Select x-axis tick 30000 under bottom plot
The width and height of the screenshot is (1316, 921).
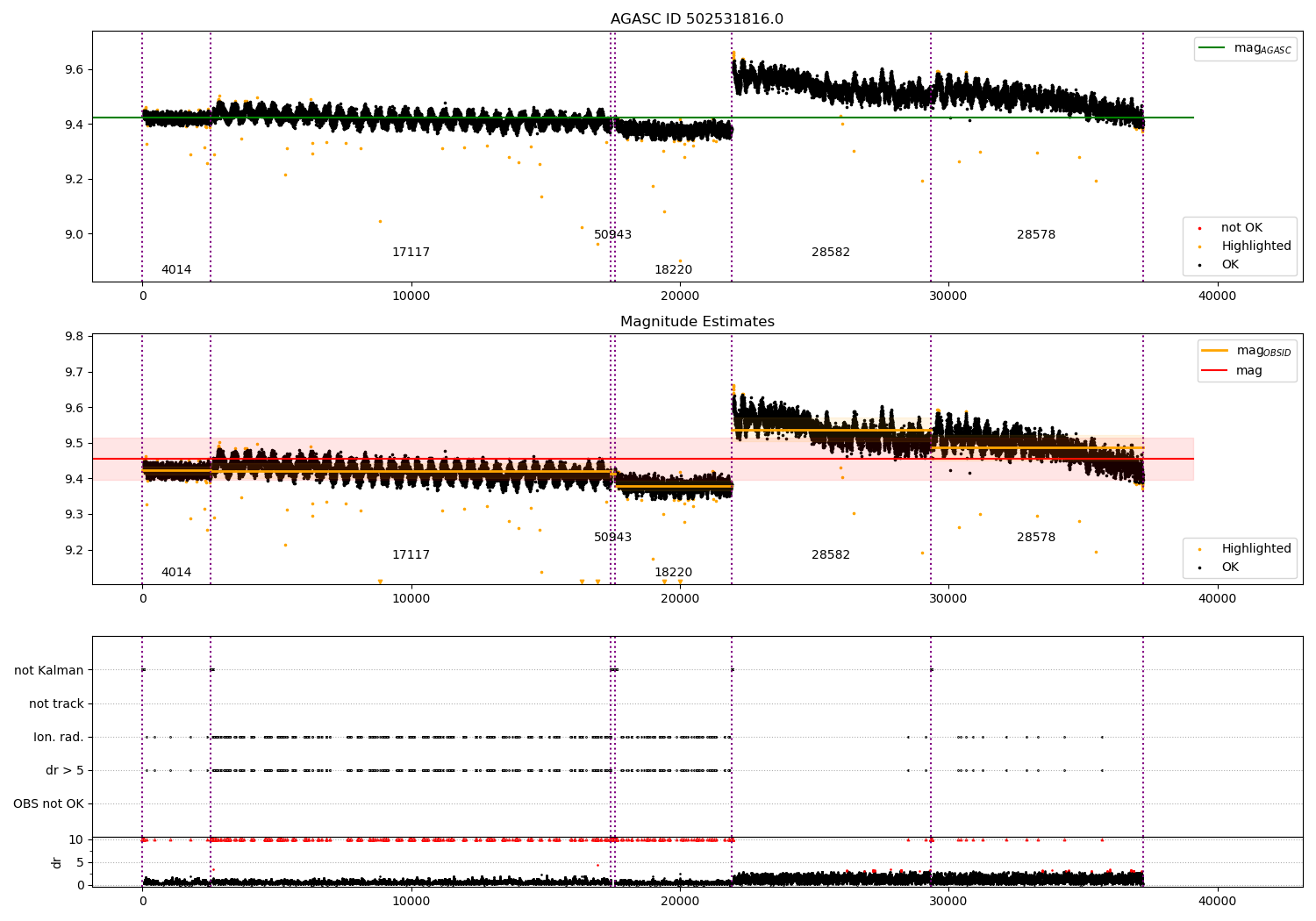pyautogui.click(x=948, y=901)
